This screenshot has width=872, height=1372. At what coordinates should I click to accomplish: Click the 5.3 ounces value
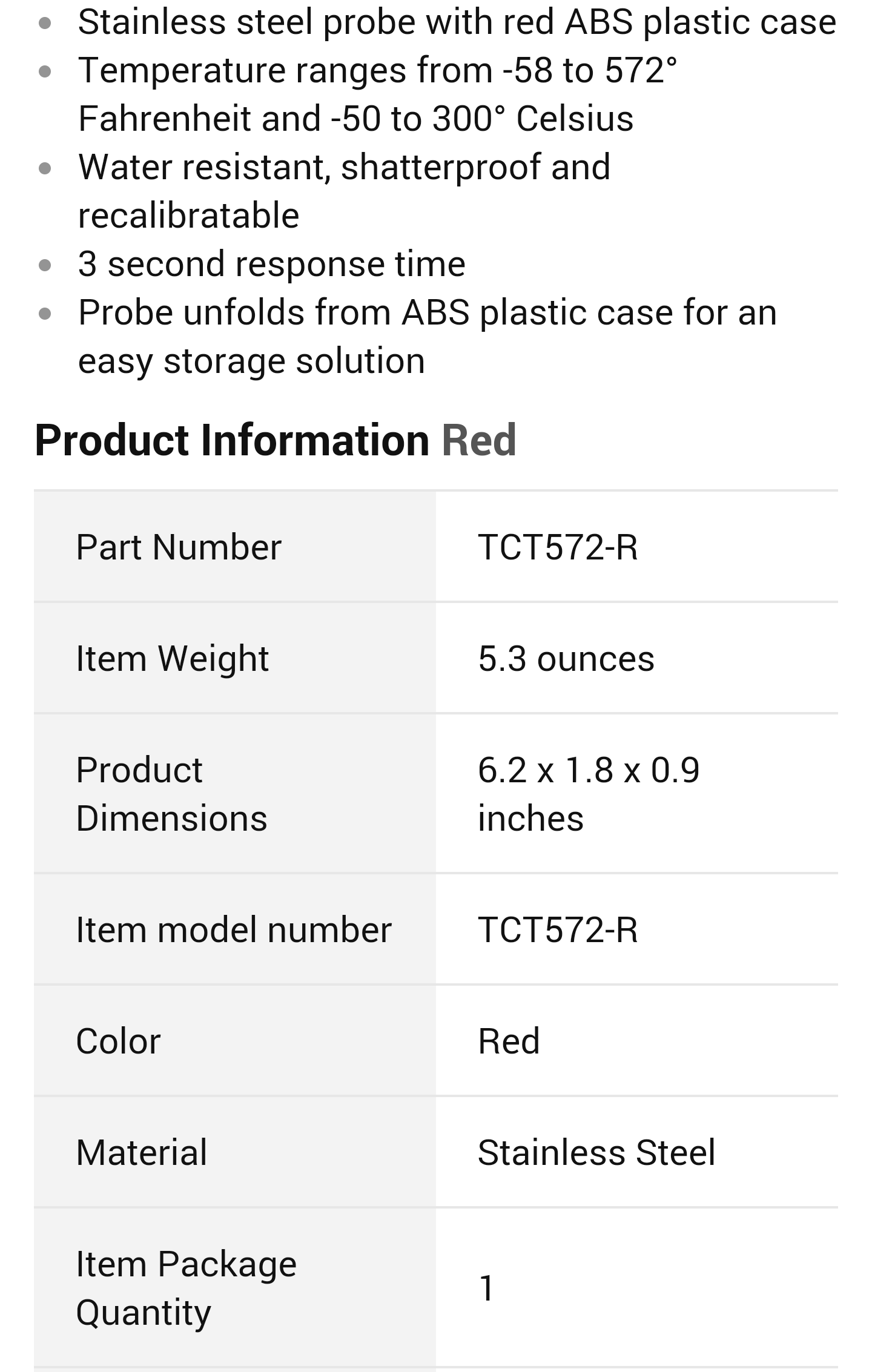pos(566,658)
